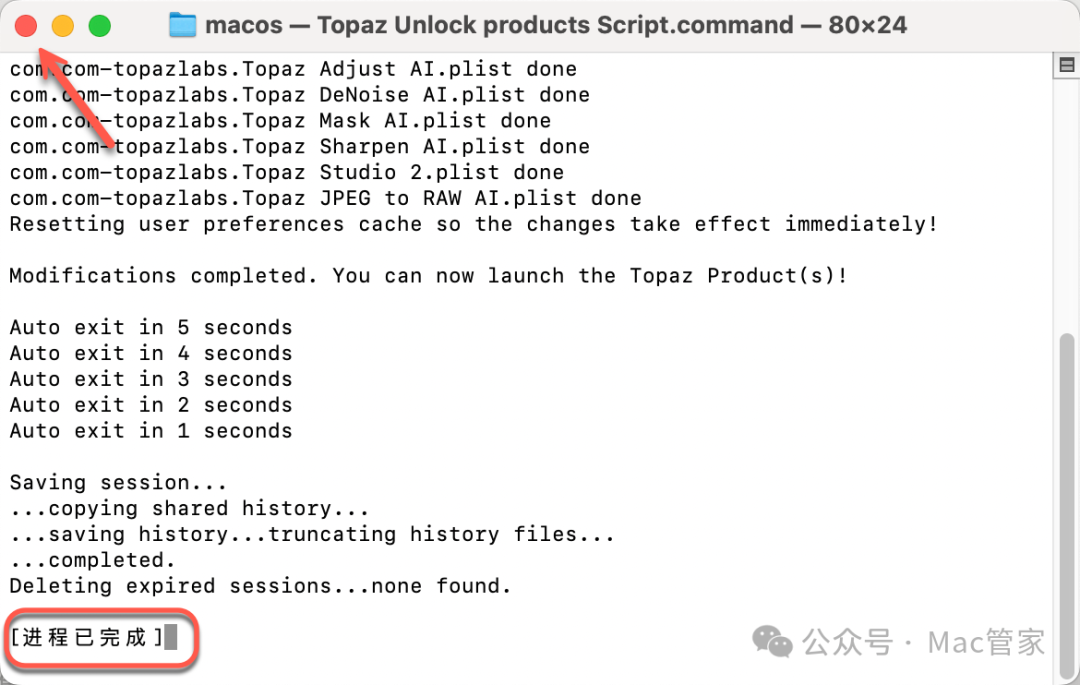1080x685 pixels.
Task: Click the '[进程已完成]' process completed text
Action: (86, 637)
